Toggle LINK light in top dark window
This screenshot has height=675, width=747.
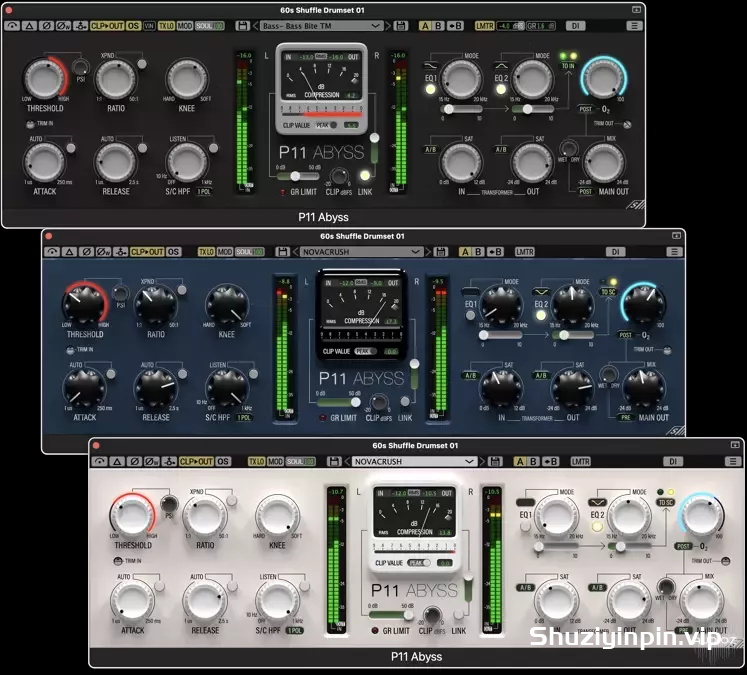click(364, 176)
